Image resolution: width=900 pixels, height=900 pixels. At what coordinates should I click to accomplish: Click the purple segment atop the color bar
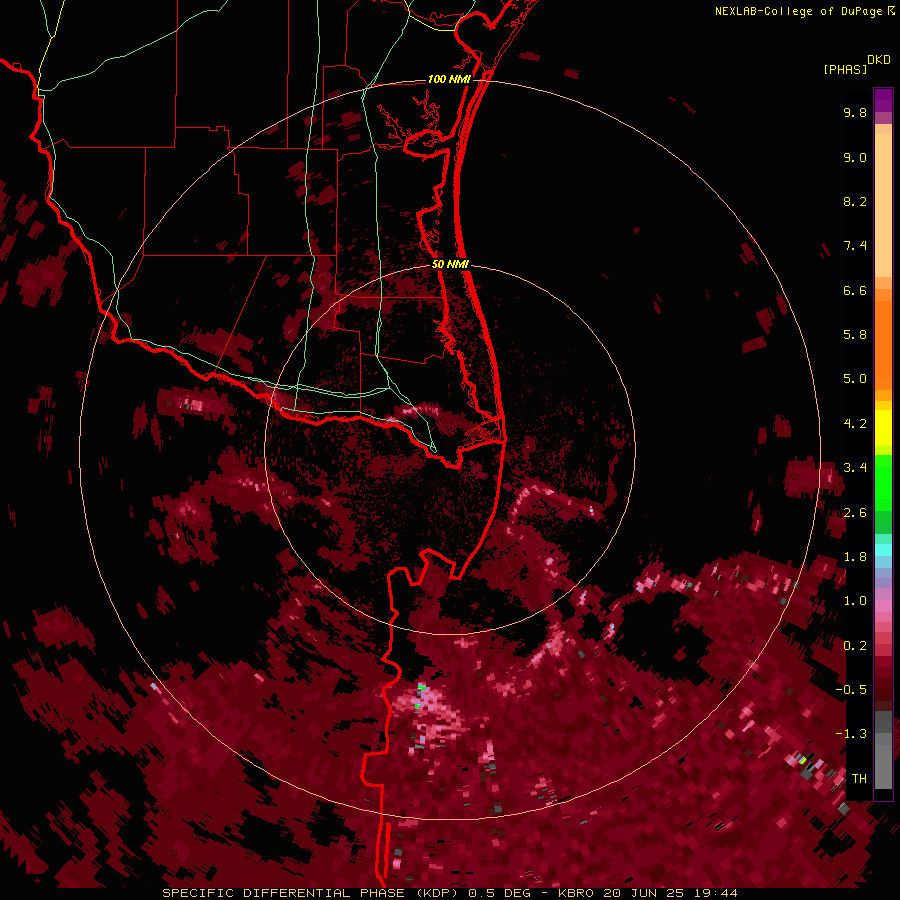[883, 100]
